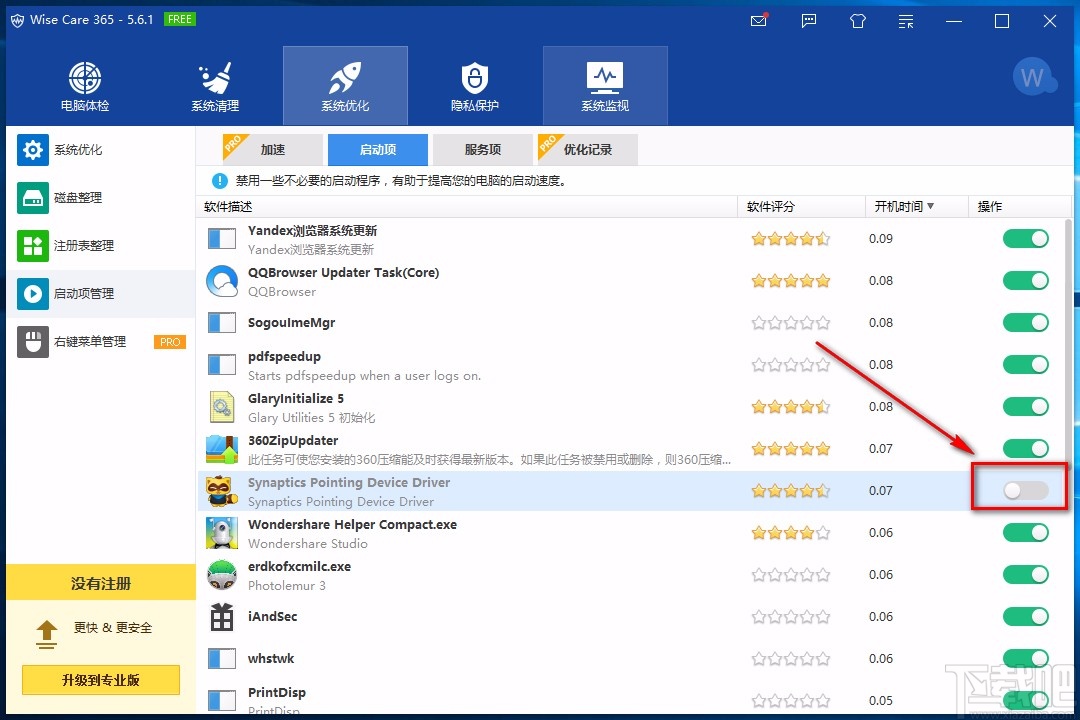The height and width of the screenshot is (720, 1080).
Task: Select the 系统优化 rocket module
Action: (345, 86)
